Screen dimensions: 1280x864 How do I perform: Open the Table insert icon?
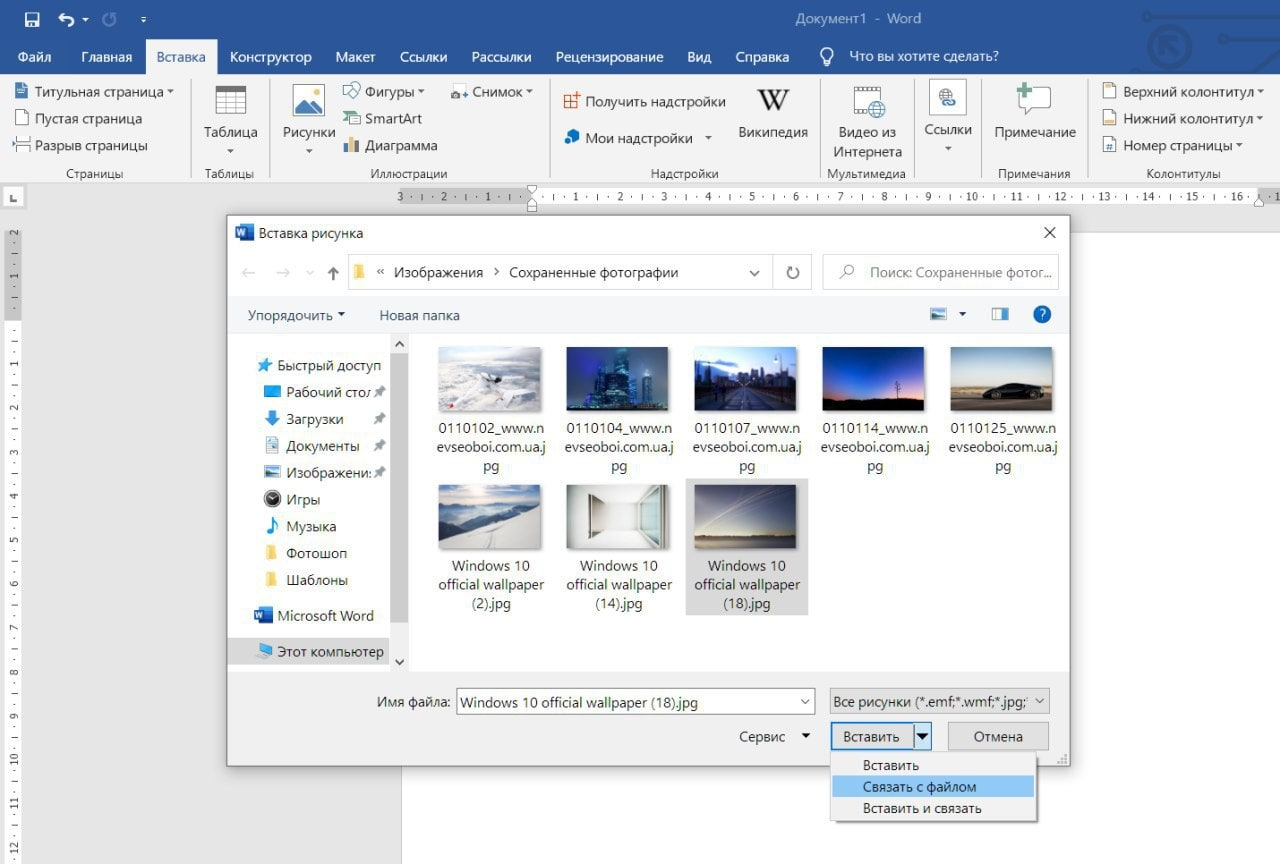[230, 101]
